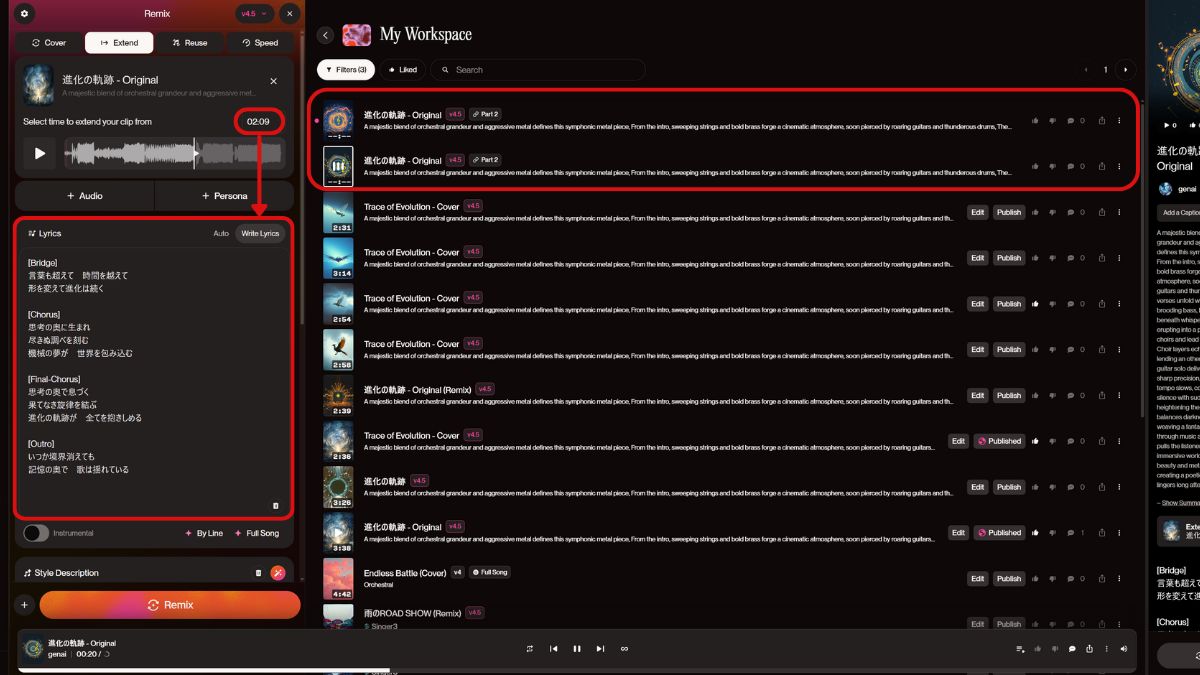Like the Endless Battle (Cover) song

point(1035,579)
